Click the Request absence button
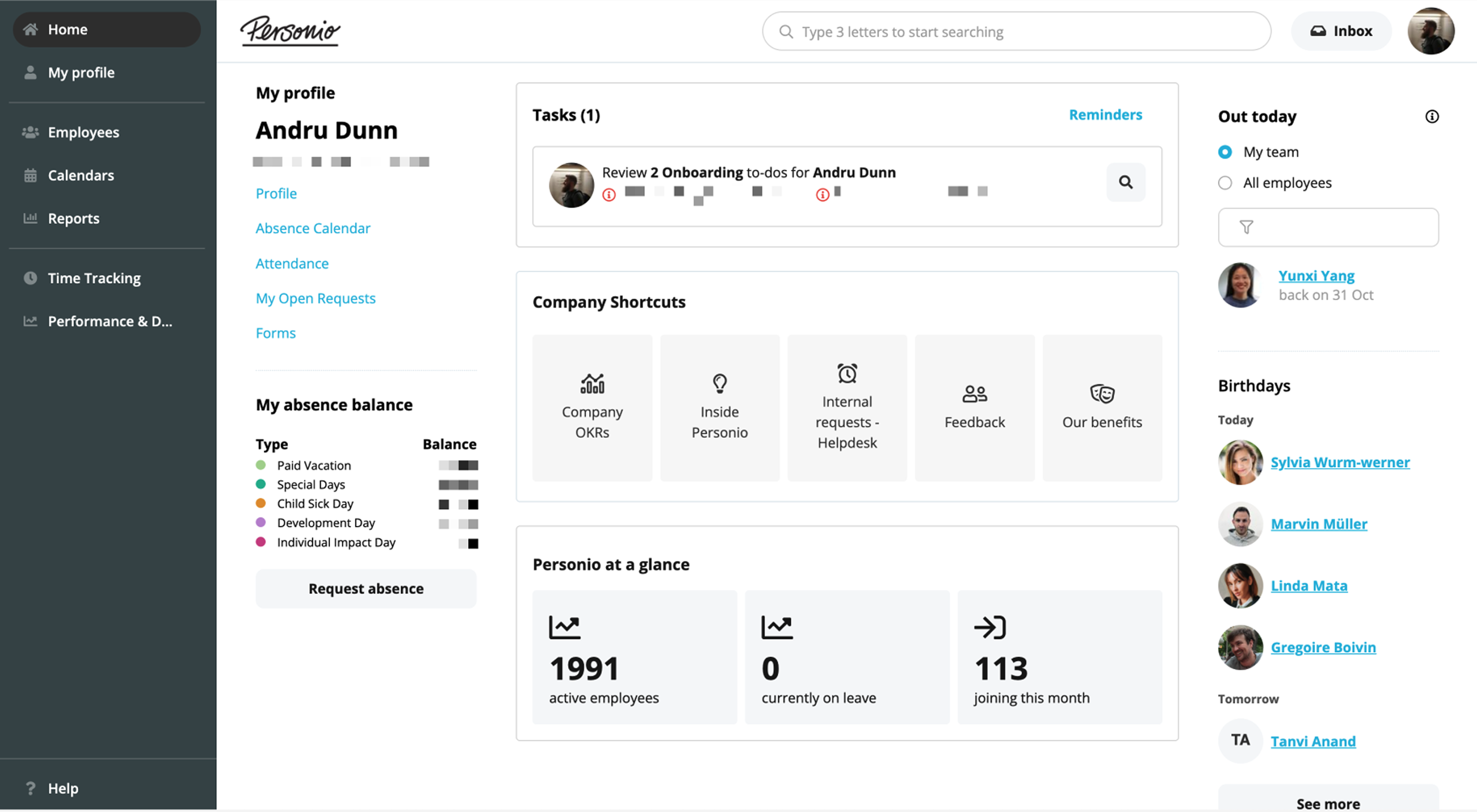The height and width of the screenshot is (812, 1477). click(x=366, y=589)
